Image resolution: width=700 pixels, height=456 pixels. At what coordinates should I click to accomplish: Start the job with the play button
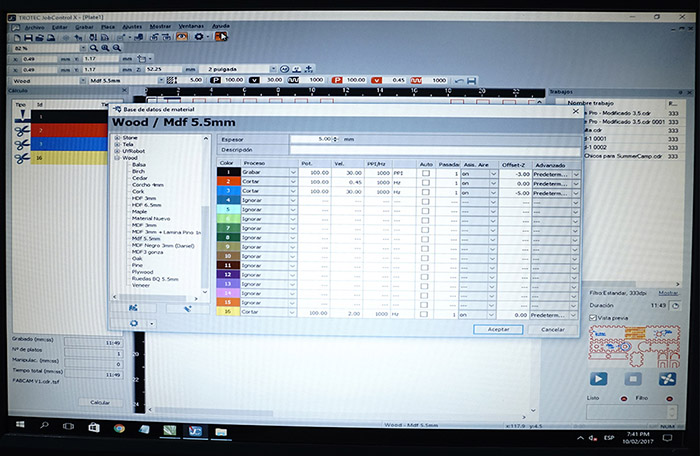598,379
